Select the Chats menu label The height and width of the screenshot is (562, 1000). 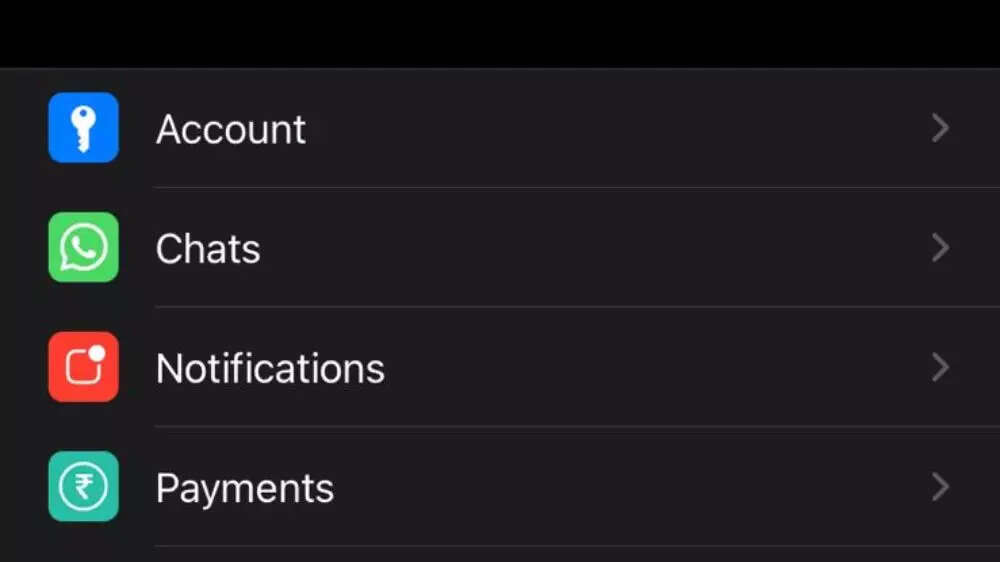tap(208, 249)
